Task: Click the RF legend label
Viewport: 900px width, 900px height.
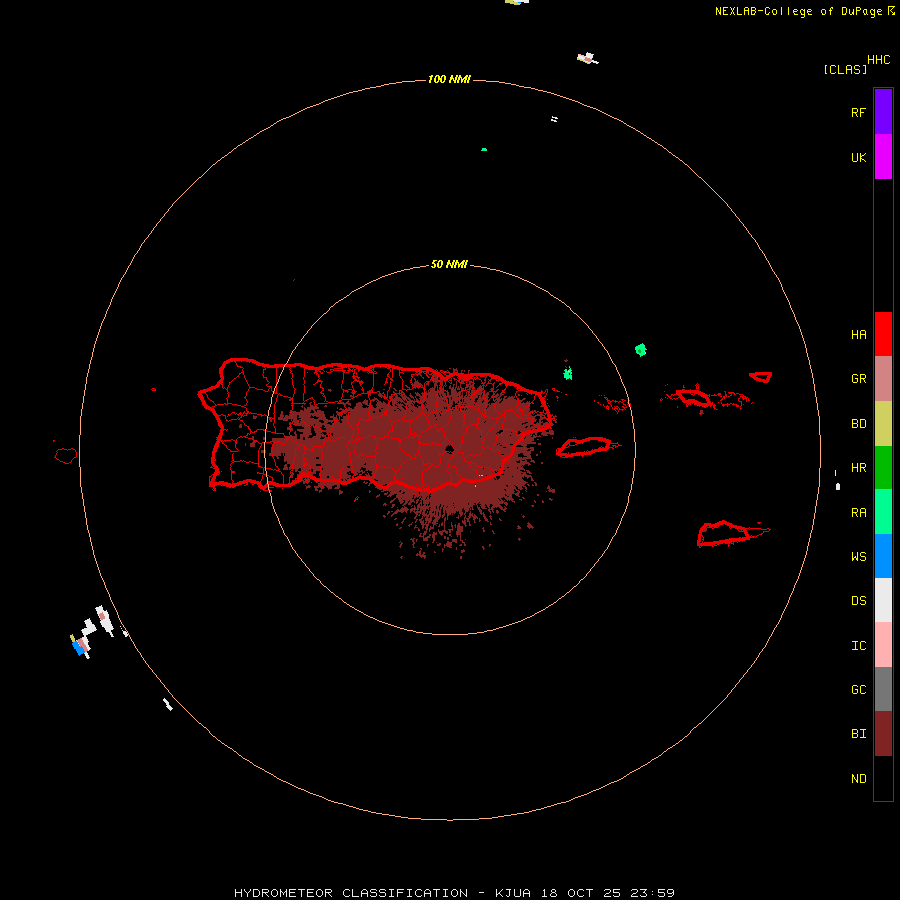Action: tap(858, 112)
